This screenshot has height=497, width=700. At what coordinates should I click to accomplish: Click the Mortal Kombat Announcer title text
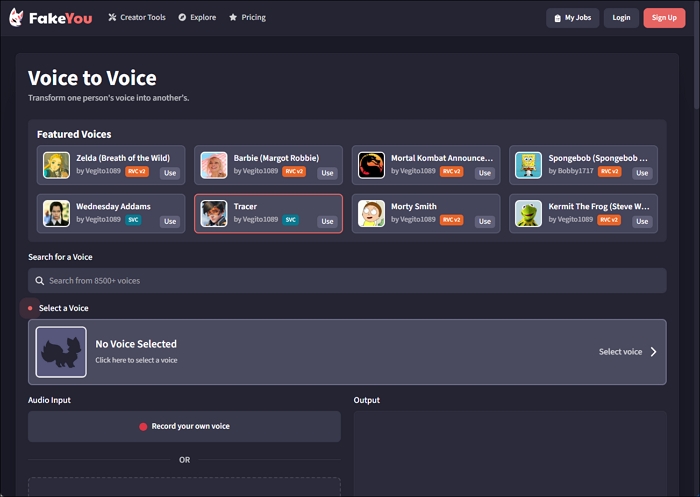click(442, 158)
